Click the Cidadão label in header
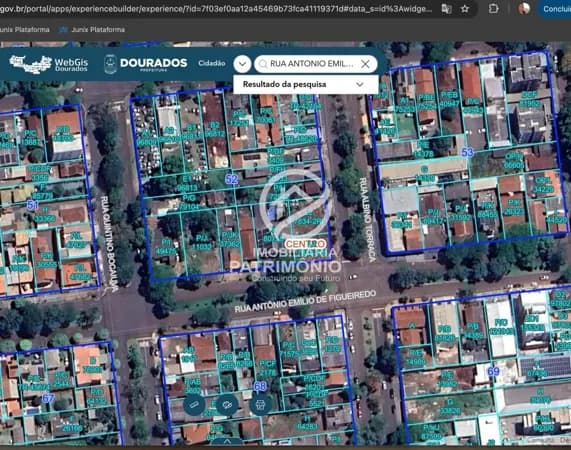 click(x=212, y=63)
